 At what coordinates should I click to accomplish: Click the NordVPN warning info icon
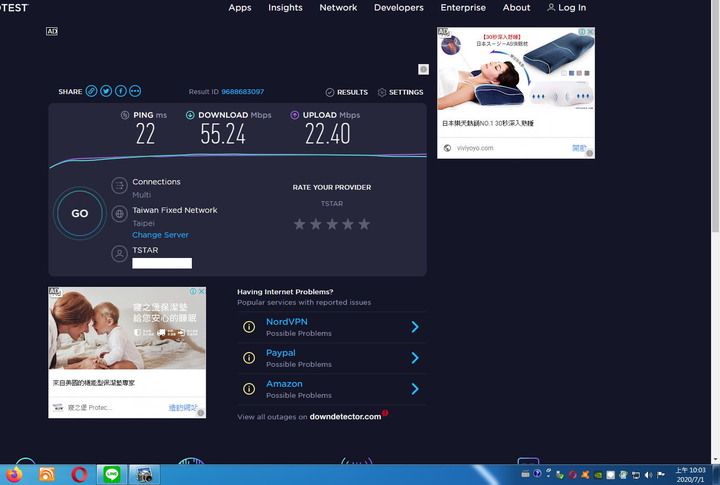click(x=249, y=327)
